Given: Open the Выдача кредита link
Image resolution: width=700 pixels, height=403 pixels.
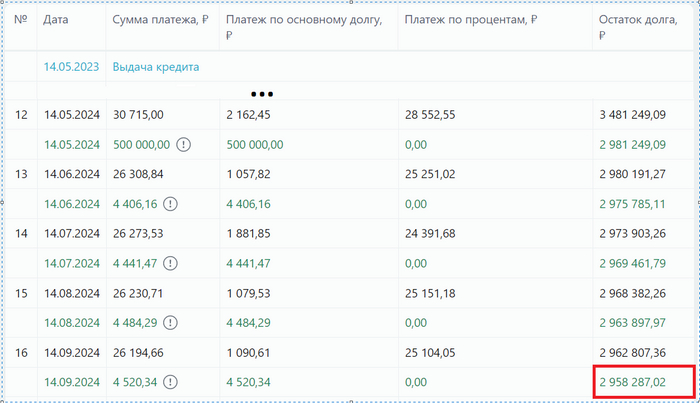Looking at the screenshot, I should click(x=156, y=67).
